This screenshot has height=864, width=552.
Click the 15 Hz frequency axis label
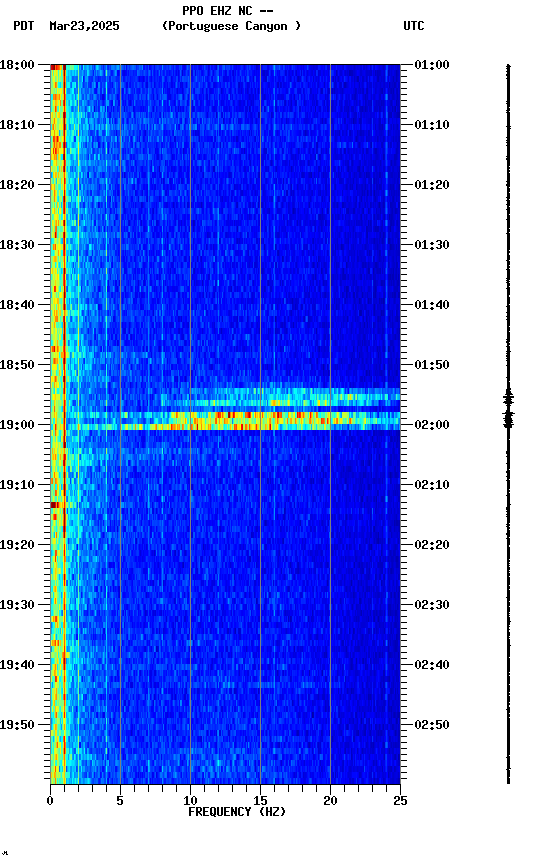260,801
